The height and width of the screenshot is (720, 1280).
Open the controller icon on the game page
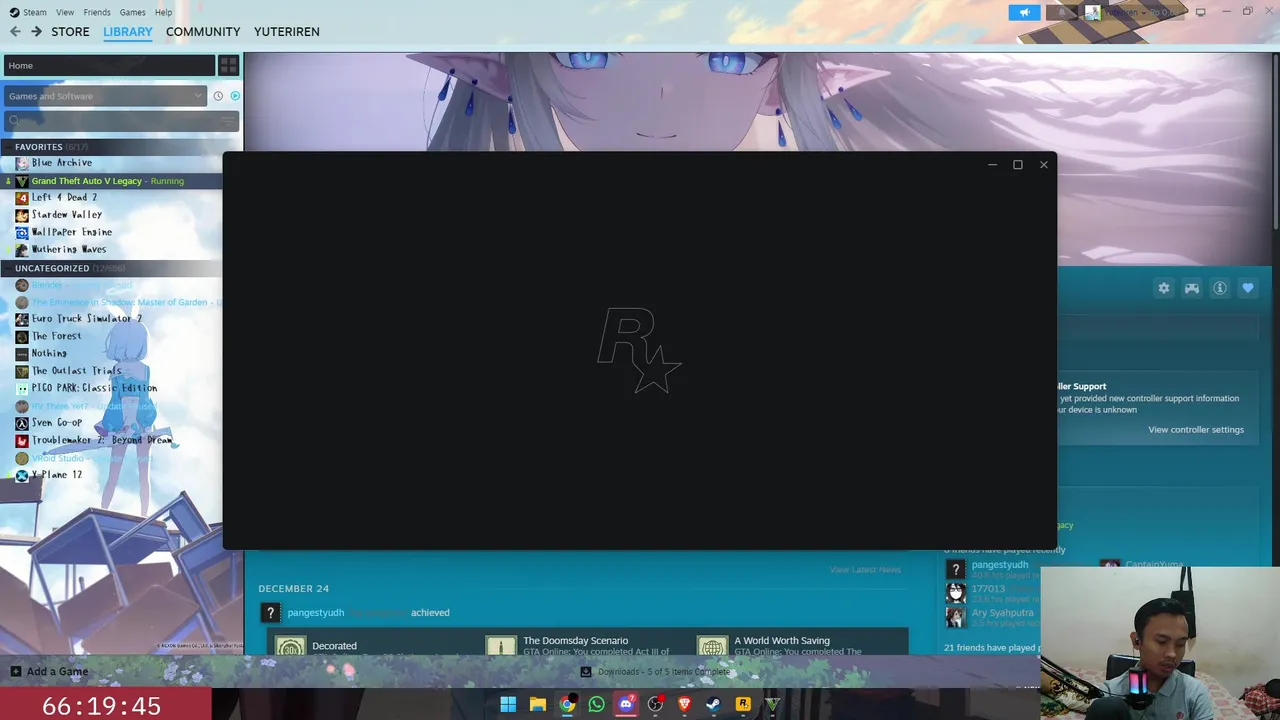pos(1192,288)
